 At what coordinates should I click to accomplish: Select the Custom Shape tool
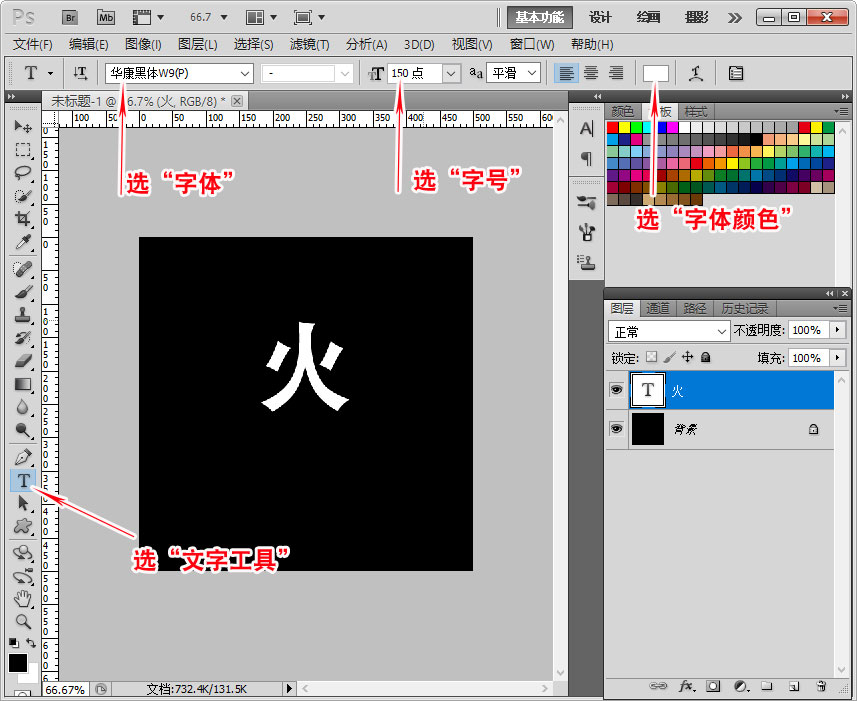tap(22, 526)
